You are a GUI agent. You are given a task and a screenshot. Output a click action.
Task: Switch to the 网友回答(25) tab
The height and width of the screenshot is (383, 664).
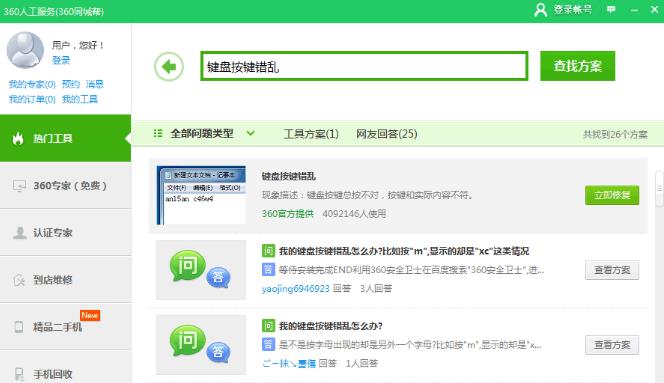pos(387,134)
